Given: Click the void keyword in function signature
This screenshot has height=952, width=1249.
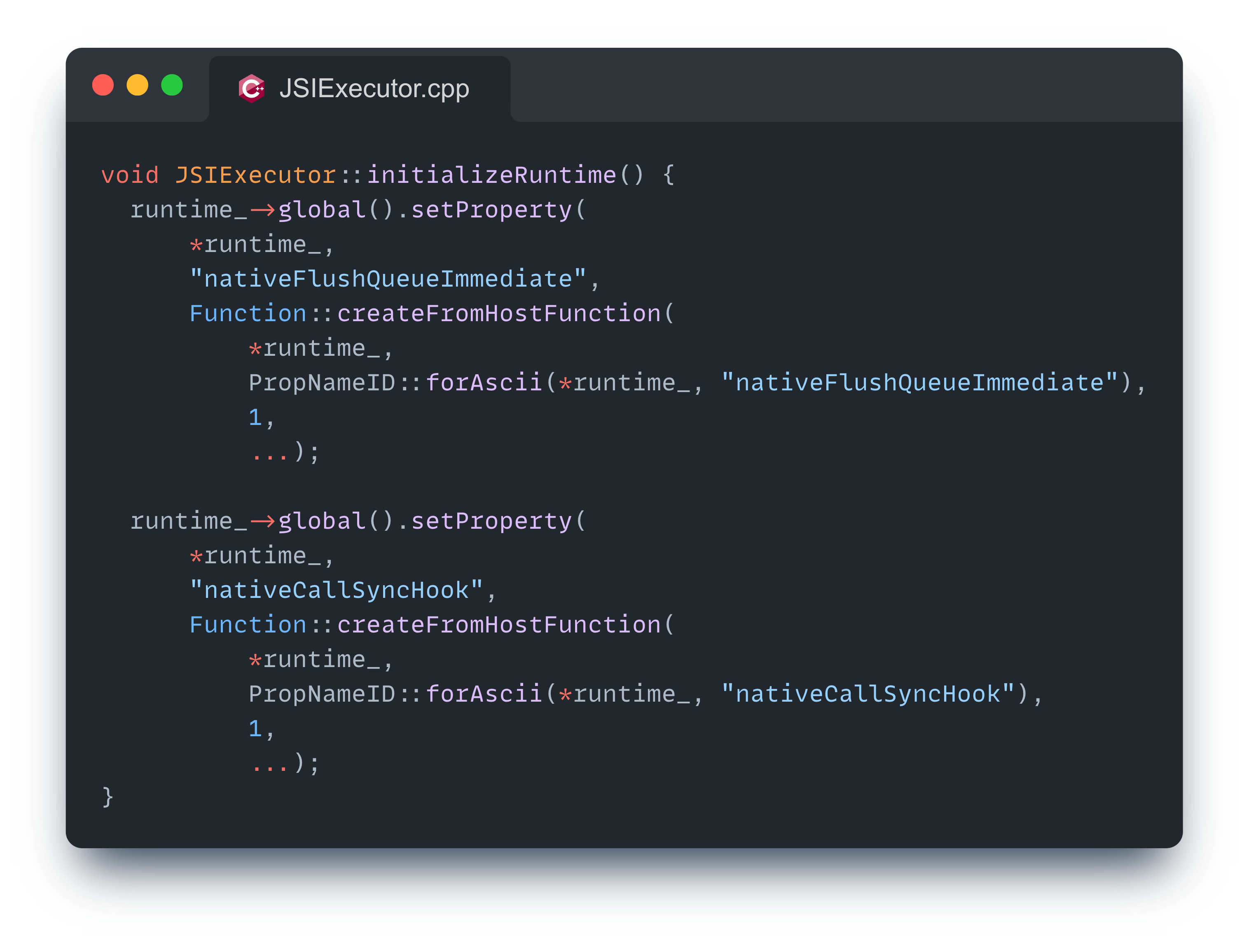Looking at the screenshot, I should (x=130, y=175).
